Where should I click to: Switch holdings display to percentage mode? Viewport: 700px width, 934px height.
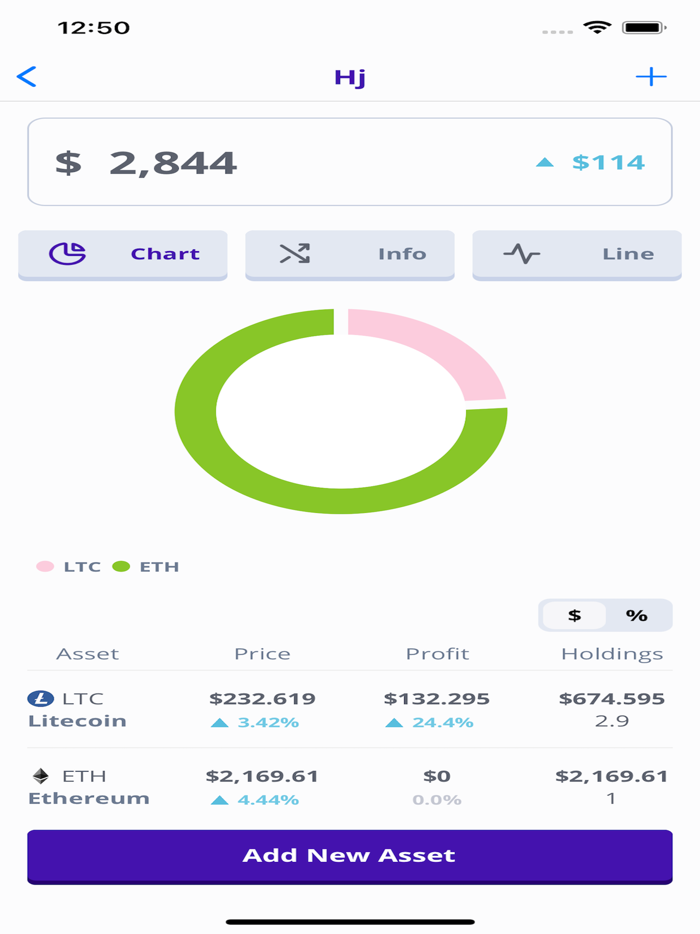[638, 615]
